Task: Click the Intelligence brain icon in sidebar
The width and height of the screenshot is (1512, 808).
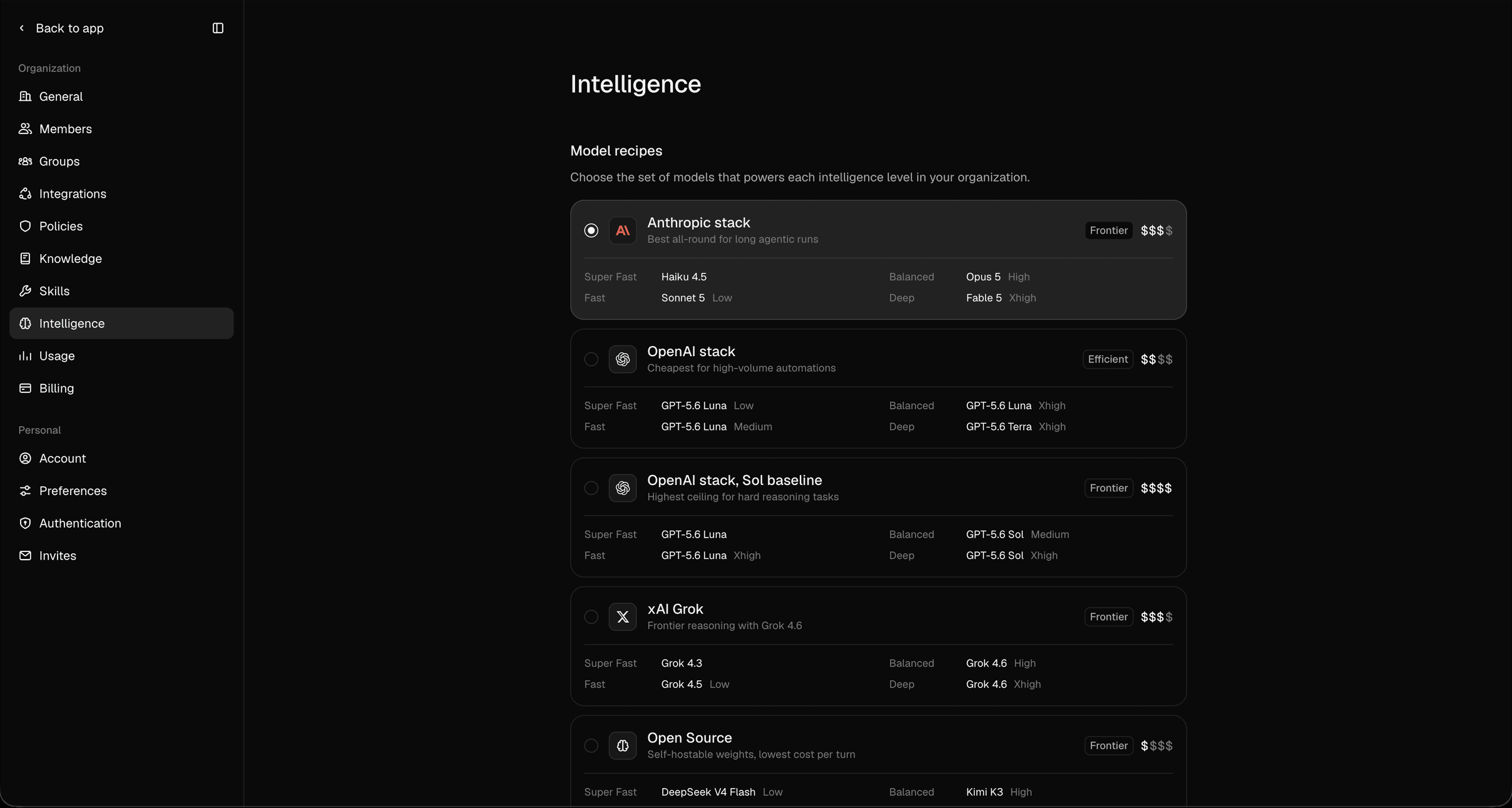Action: click(25, 324)
